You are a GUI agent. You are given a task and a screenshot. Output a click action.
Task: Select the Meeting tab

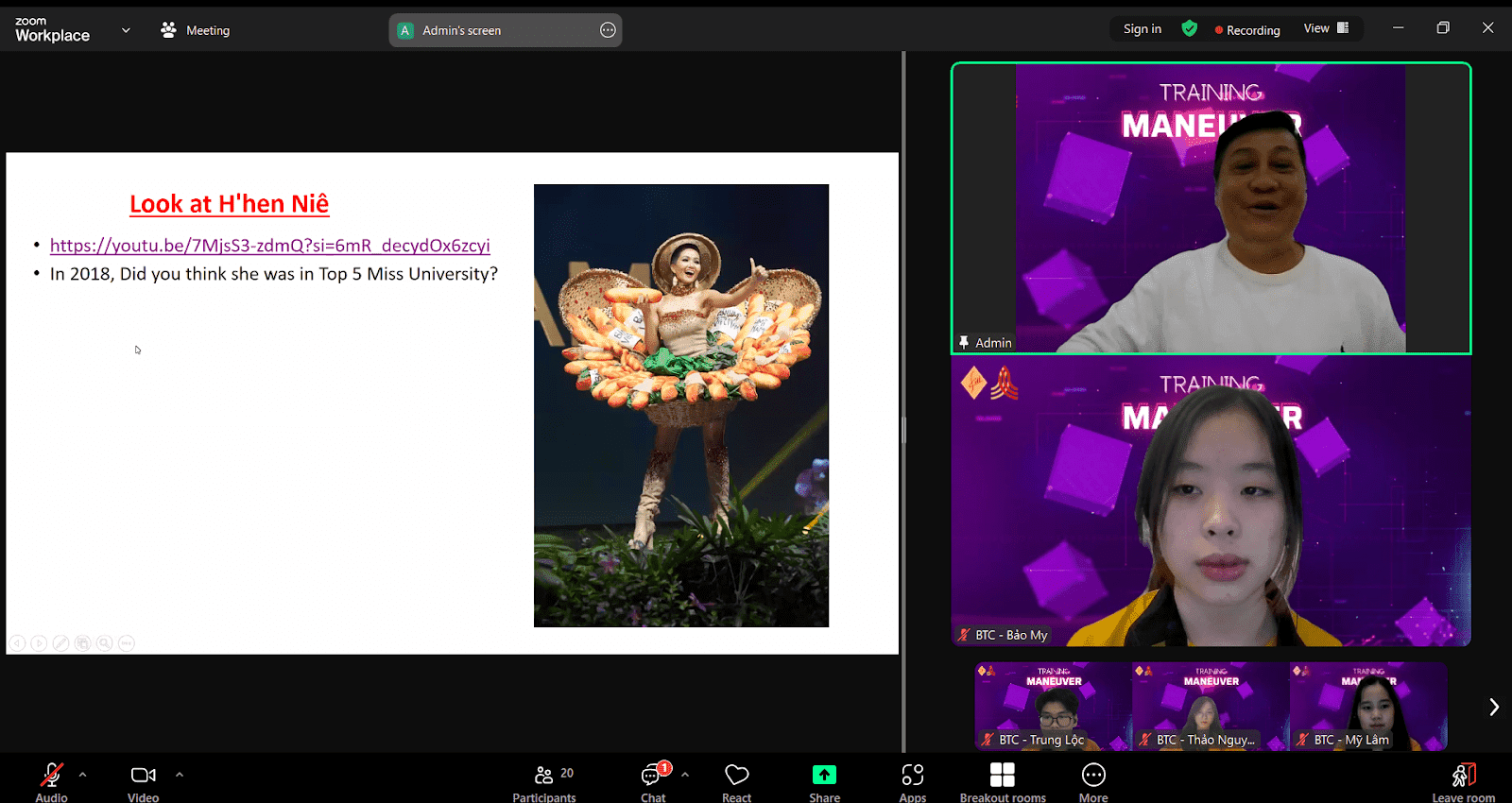[x=196, y=30]
